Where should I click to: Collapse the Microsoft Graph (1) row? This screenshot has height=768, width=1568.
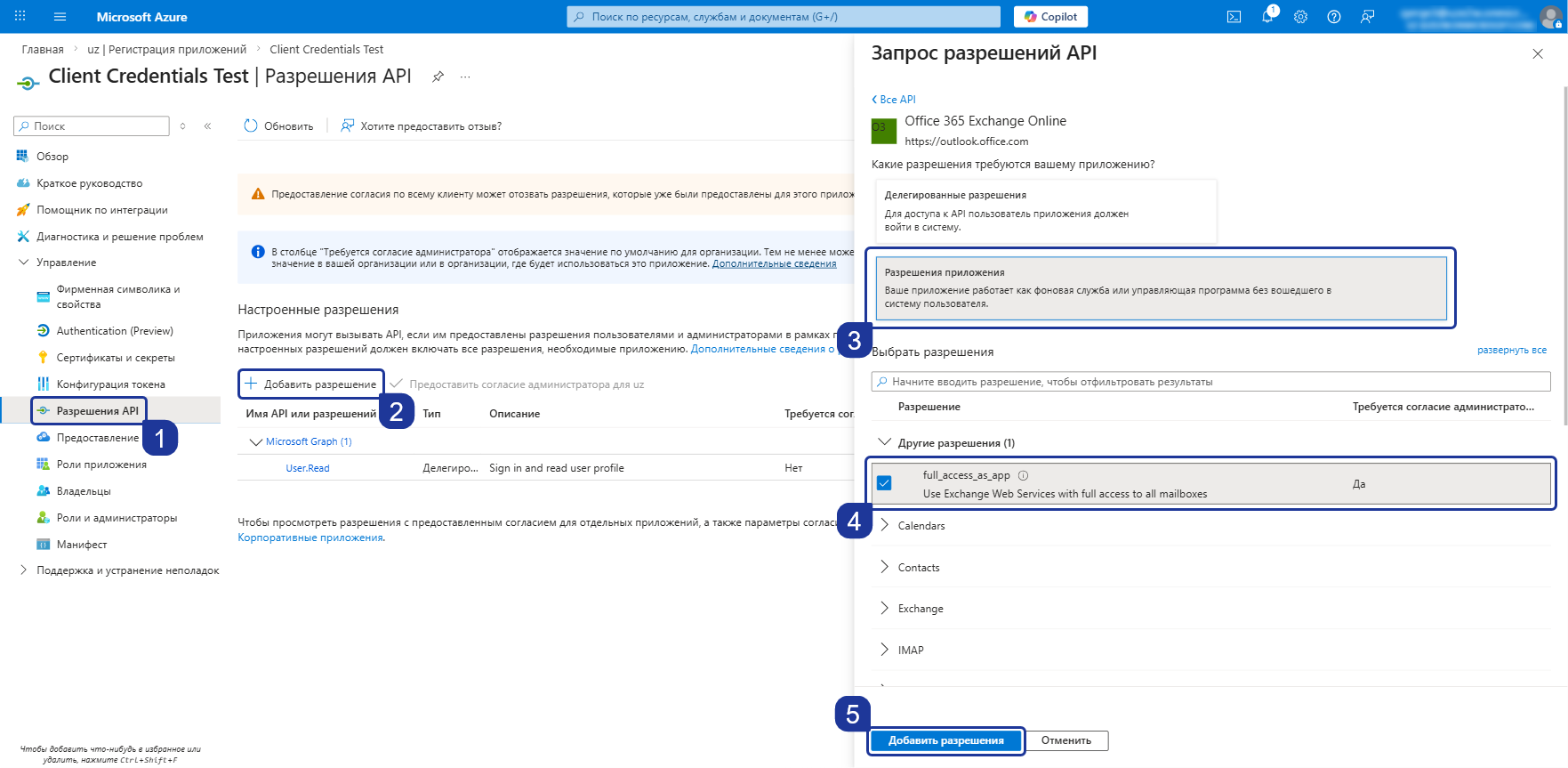256,441
